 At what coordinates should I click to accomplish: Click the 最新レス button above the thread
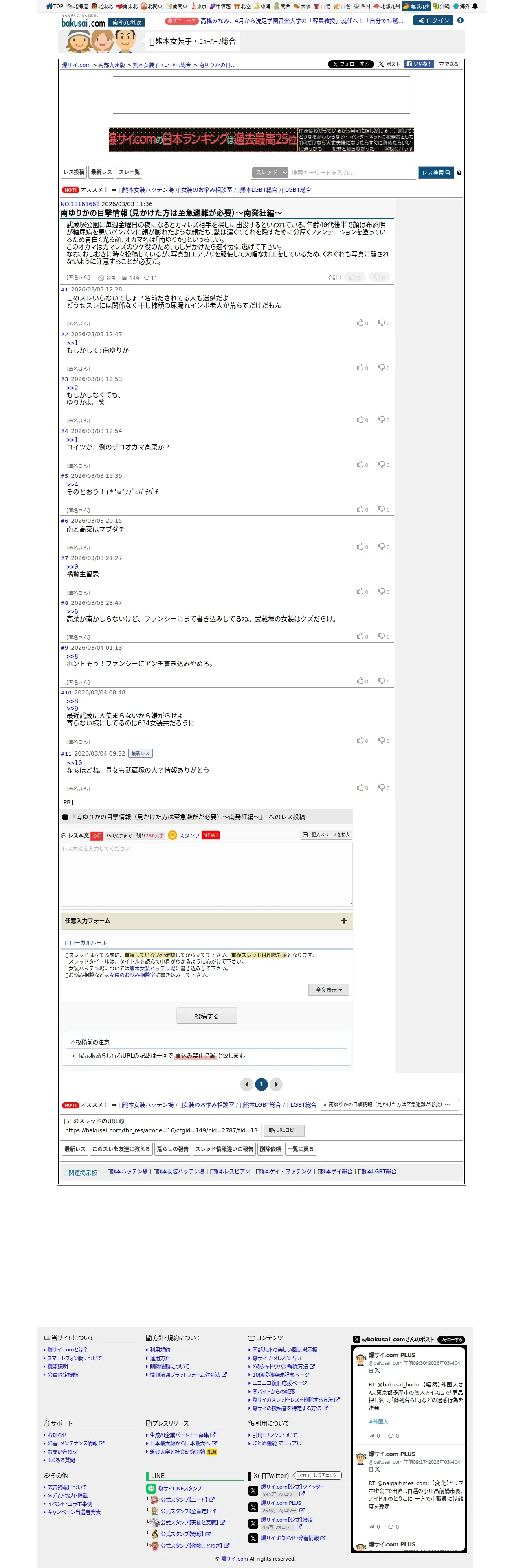tap(101, 172)
